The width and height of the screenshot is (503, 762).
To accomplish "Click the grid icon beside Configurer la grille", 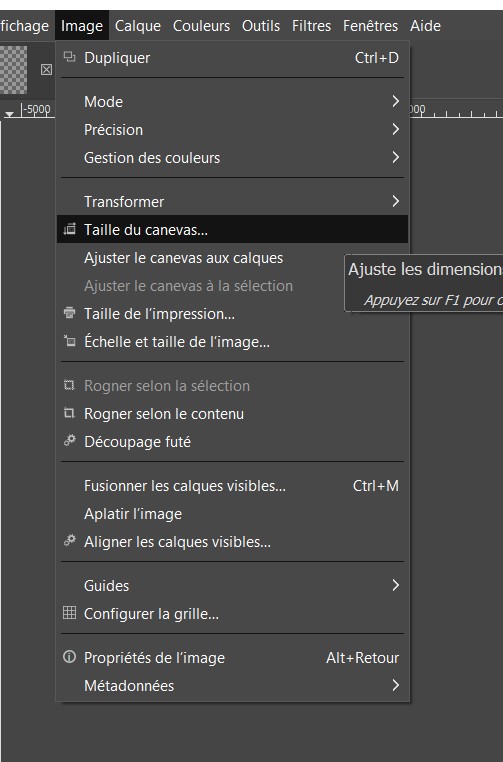I will pyautogui.click(x=69, y=613).
